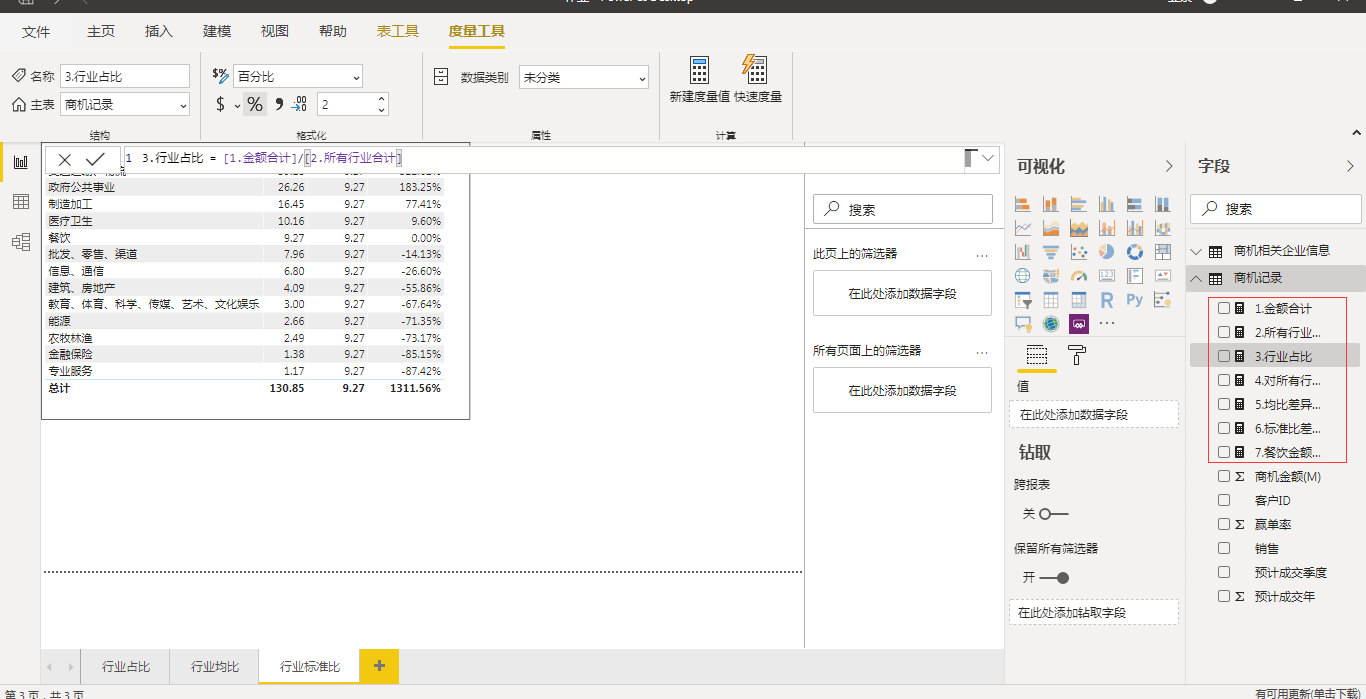The width and height of the screenshot is (1366, 699).
Task: Insert a donut chart visual
Action: (x=1135, y=252)
